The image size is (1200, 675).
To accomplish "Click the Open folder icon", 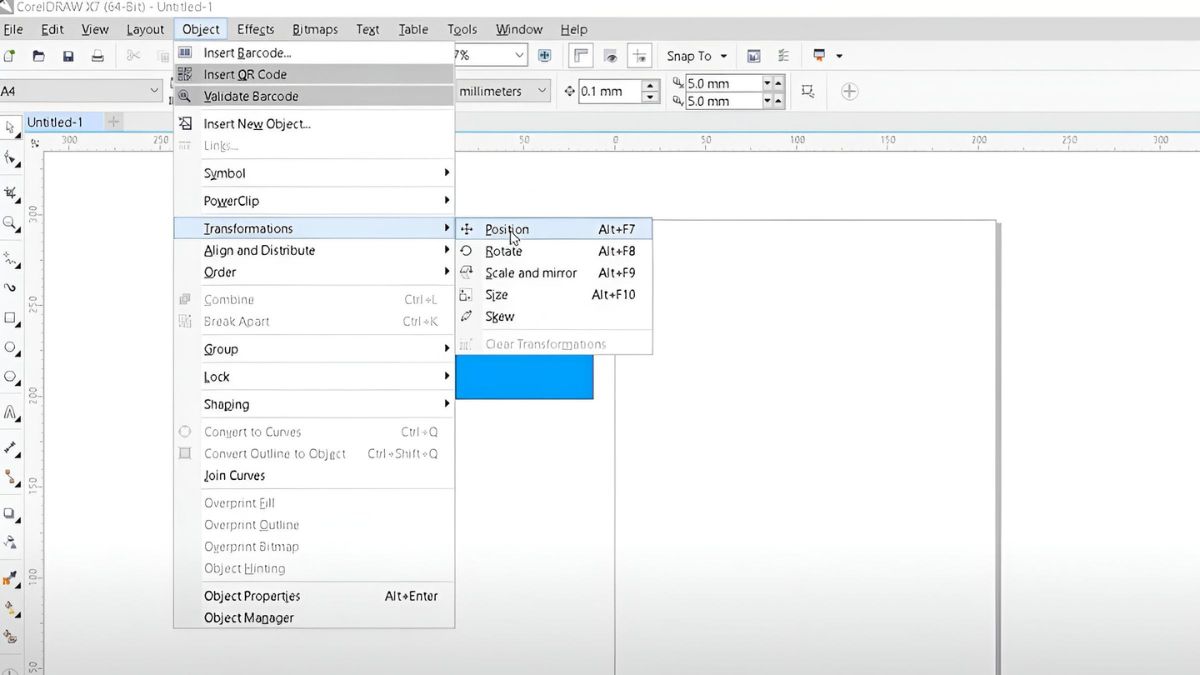I will (39, 56).
